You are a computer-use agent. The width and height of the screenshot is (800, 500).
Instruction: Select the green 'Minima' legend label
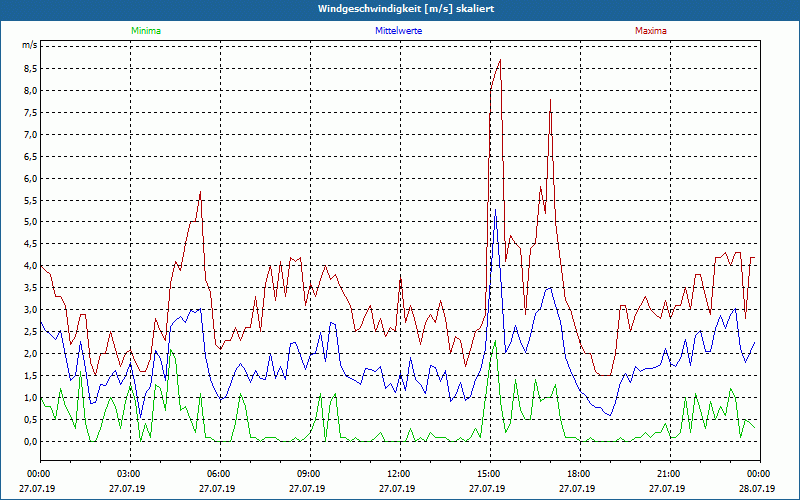(x=146, y=31)
